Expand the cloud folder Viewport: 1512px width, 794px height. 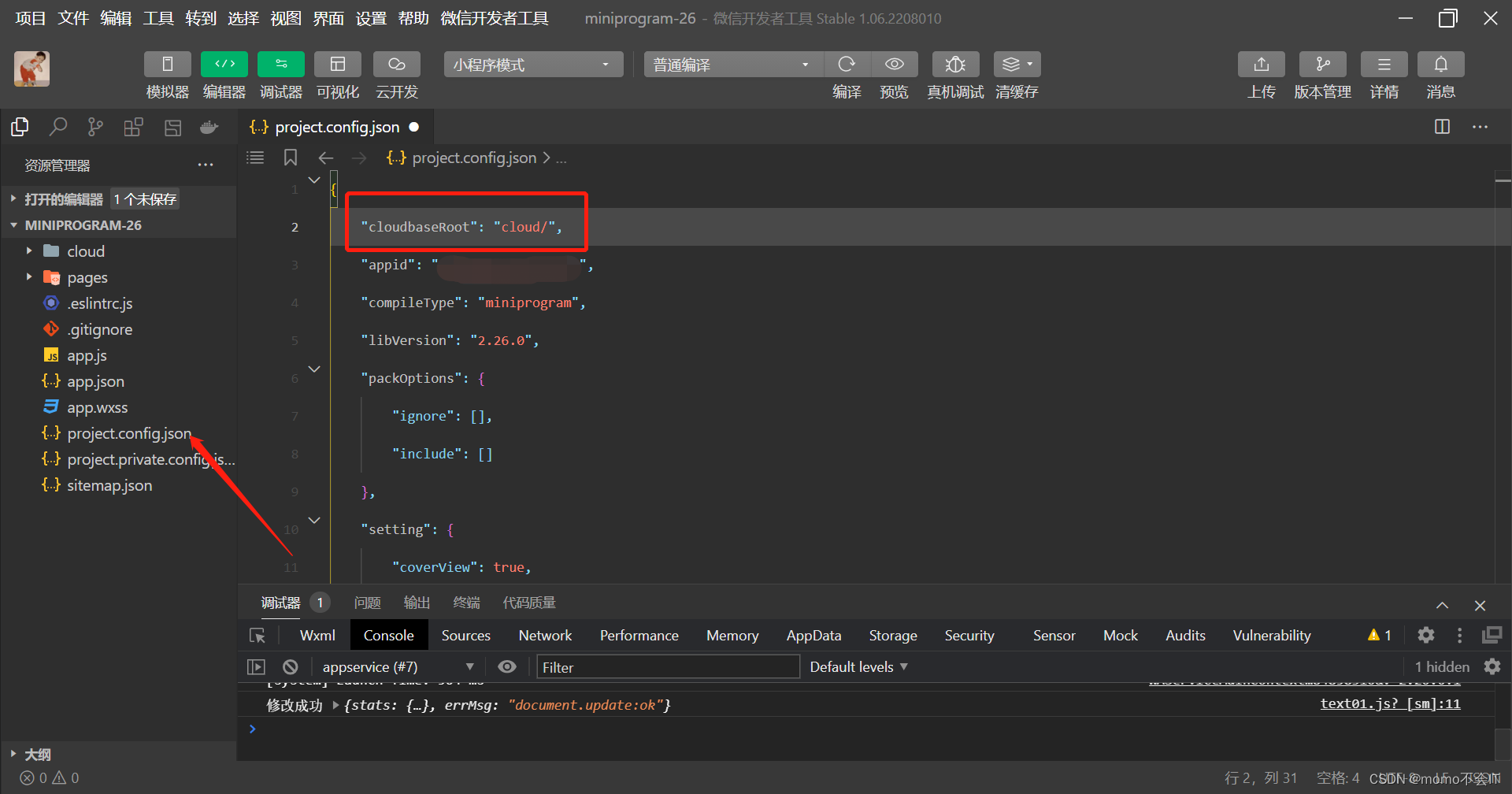[x=85, y=251]
